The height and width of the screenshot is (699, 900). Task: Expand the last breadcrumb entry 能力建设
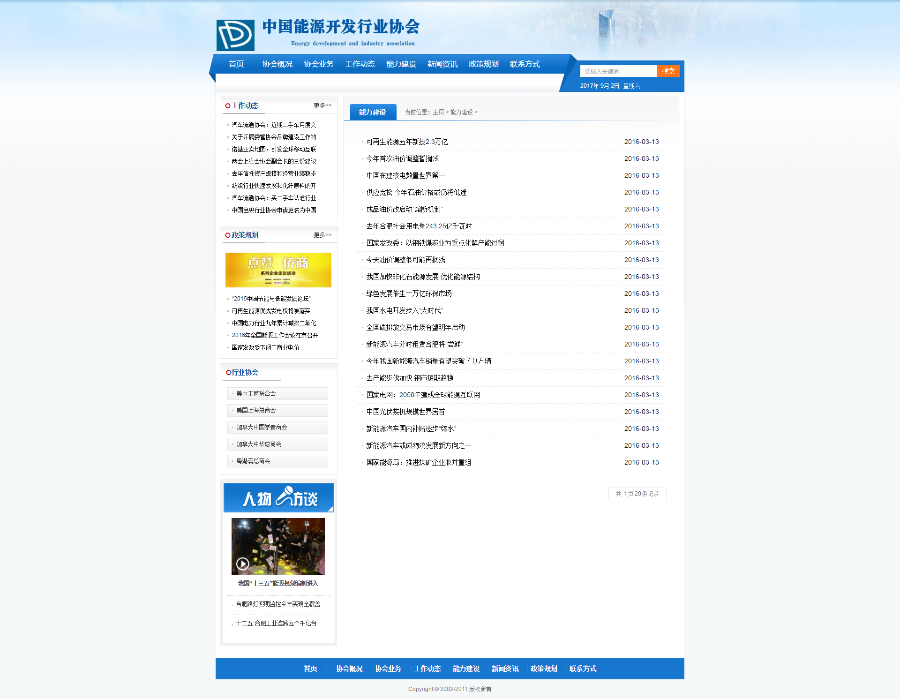[x=463, y=113]
